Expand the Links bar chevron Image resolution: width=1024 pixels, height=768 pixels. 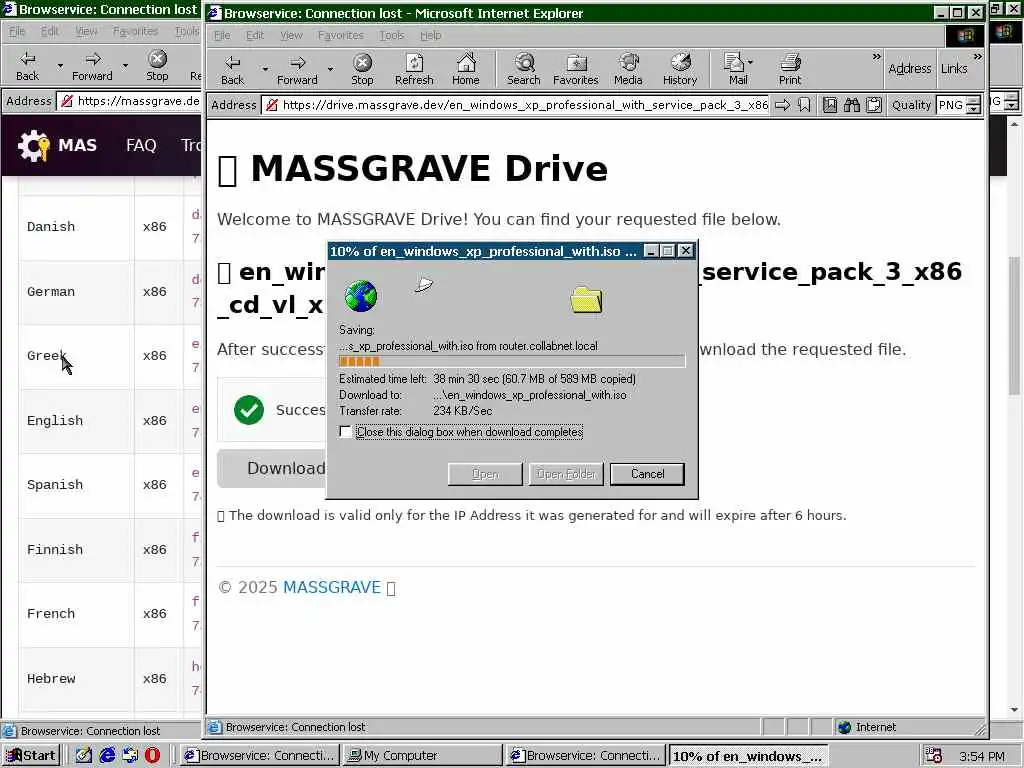(x=977, y=57)
